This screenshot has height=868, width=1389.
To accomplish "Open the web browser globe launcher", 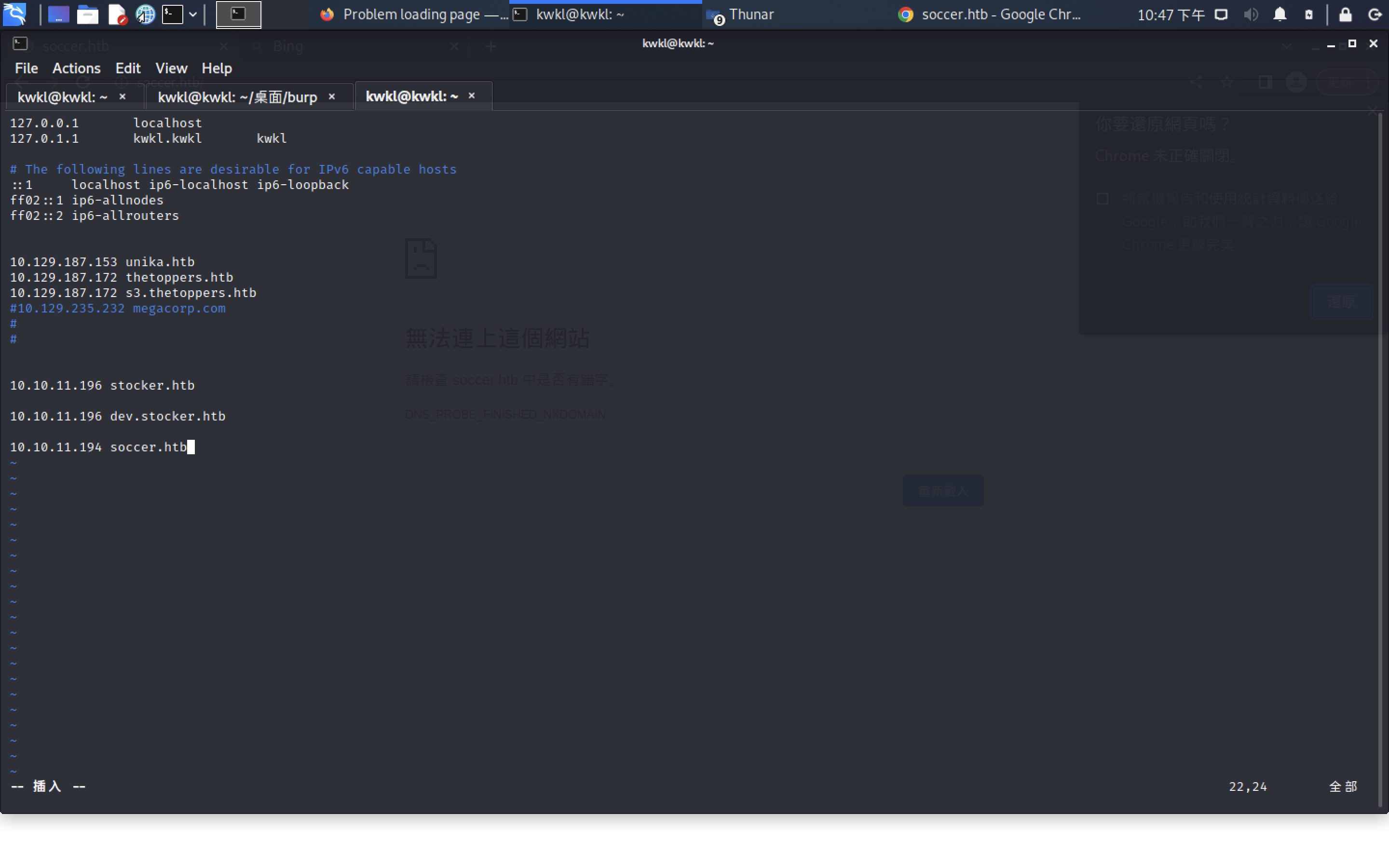I will coord(145,14).
